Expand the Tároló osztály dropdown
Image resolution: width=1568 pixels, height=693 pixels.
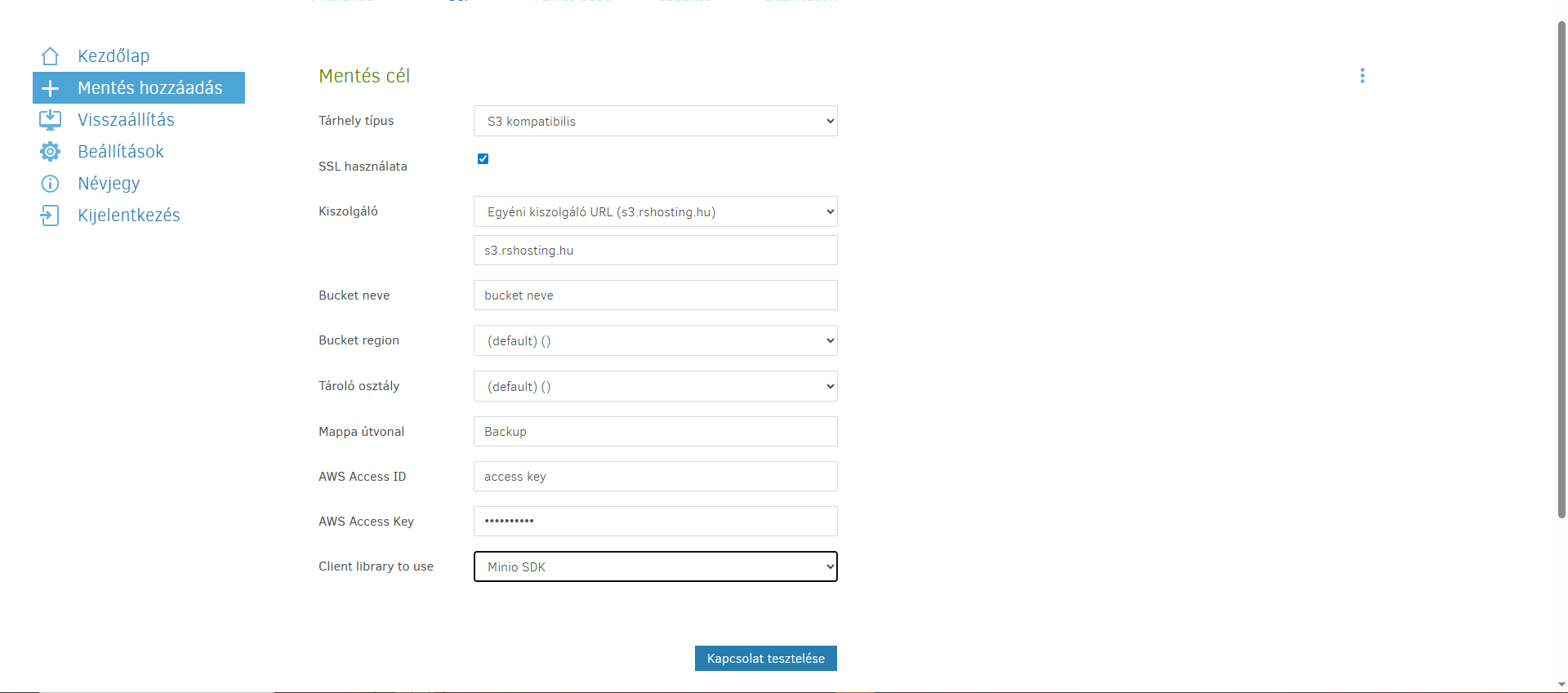[x=655, y=386]
